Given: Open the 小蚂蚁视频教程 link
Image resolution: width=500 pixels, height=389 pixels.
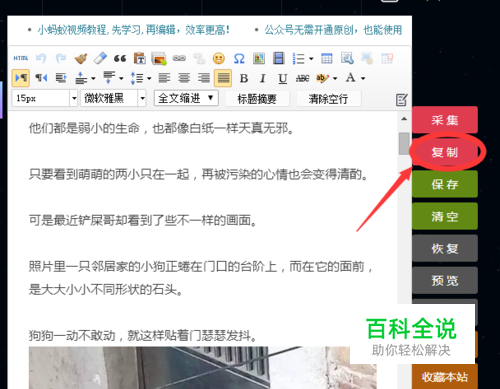Looking at the screenshot, I should (x=133, y=30).
